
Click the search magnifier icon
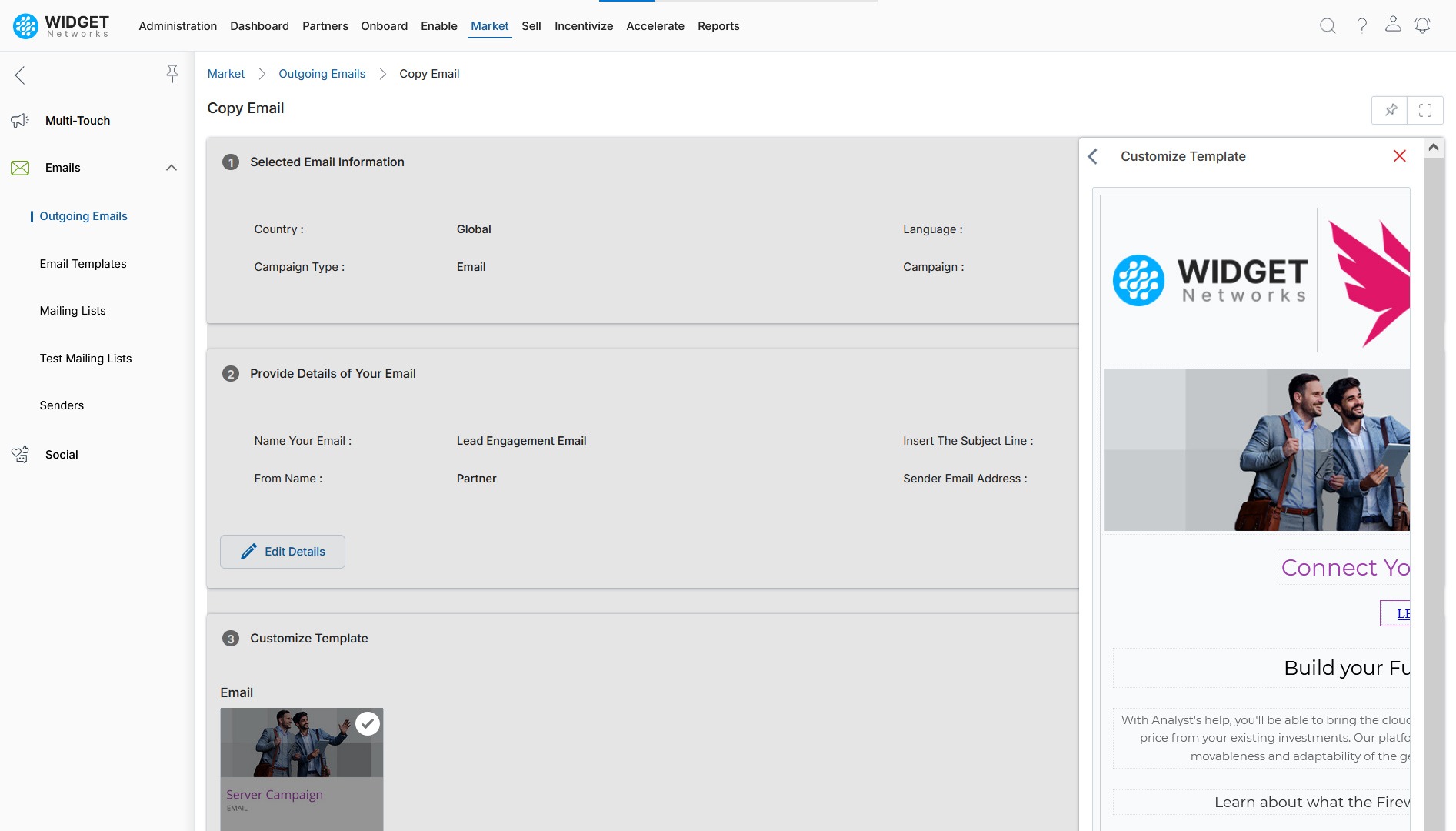pos(1328,26)
